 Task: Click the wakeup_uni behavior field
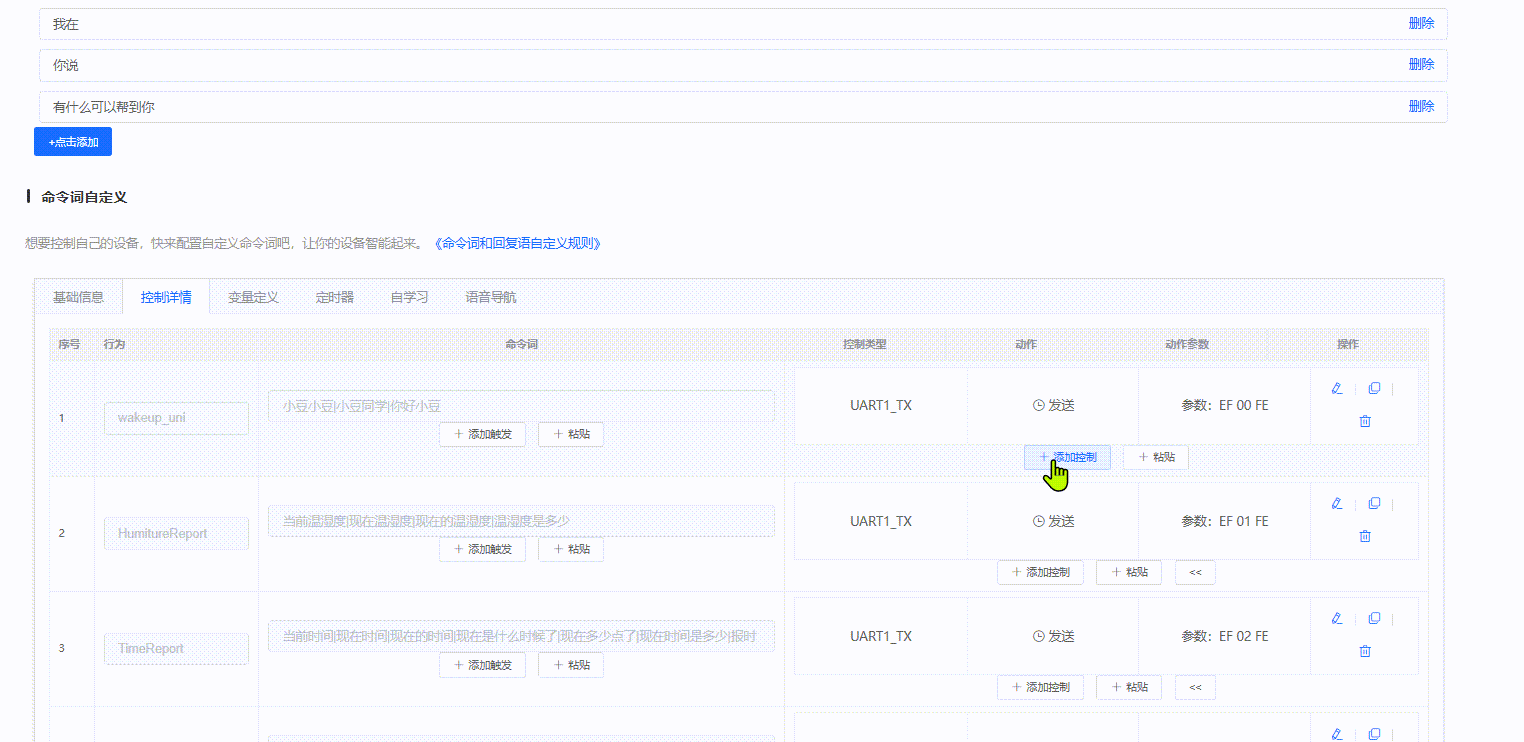coord(176,418)
